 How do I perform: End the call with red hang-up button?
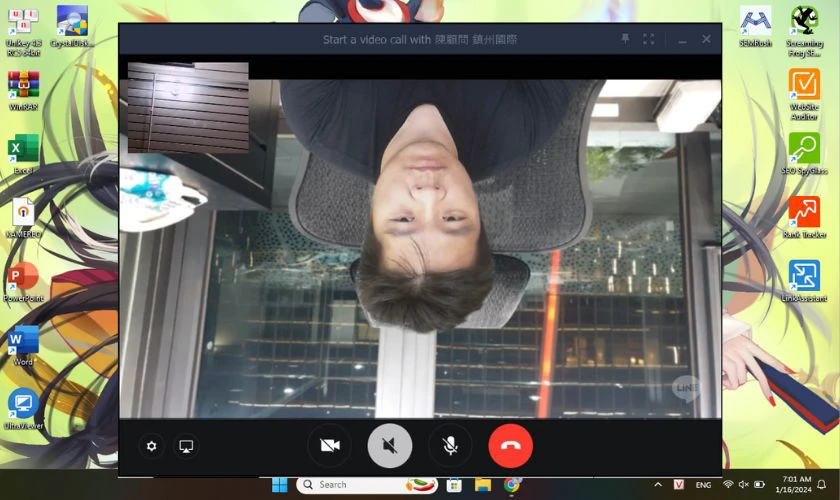point(511,445)
